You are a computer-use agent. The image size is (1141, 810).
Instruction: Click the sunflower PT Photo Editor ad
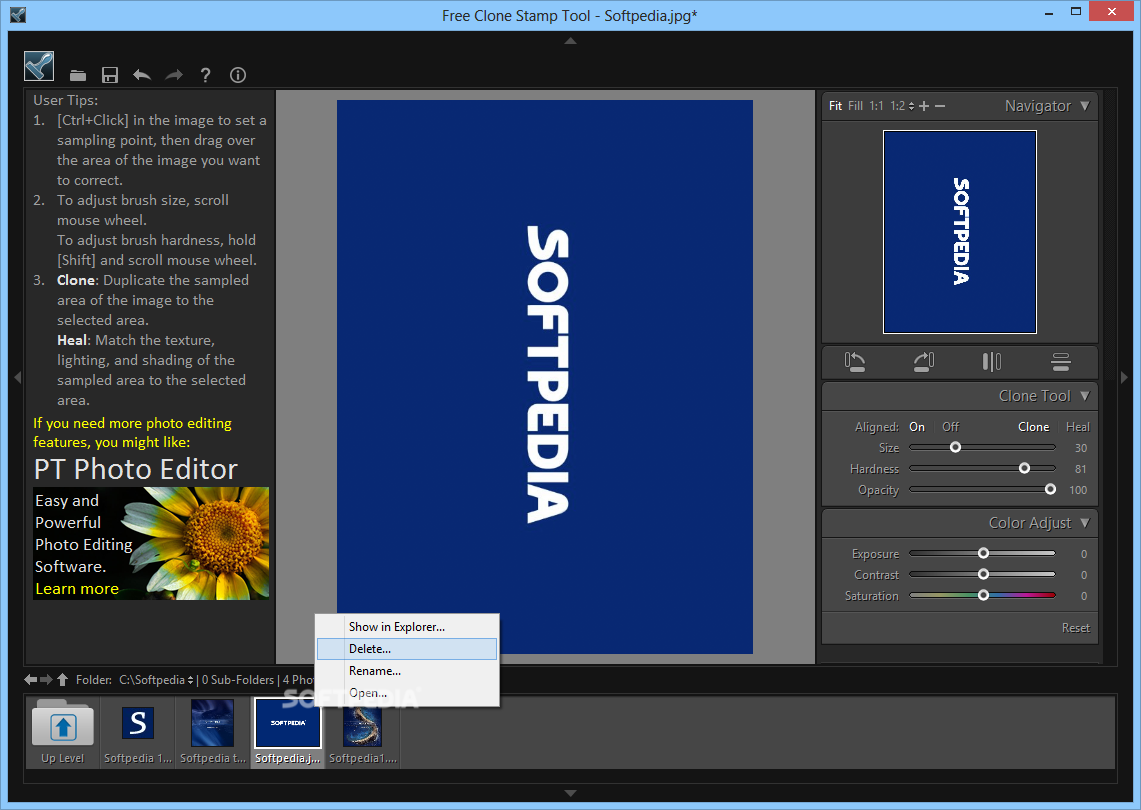coord(151,544)
